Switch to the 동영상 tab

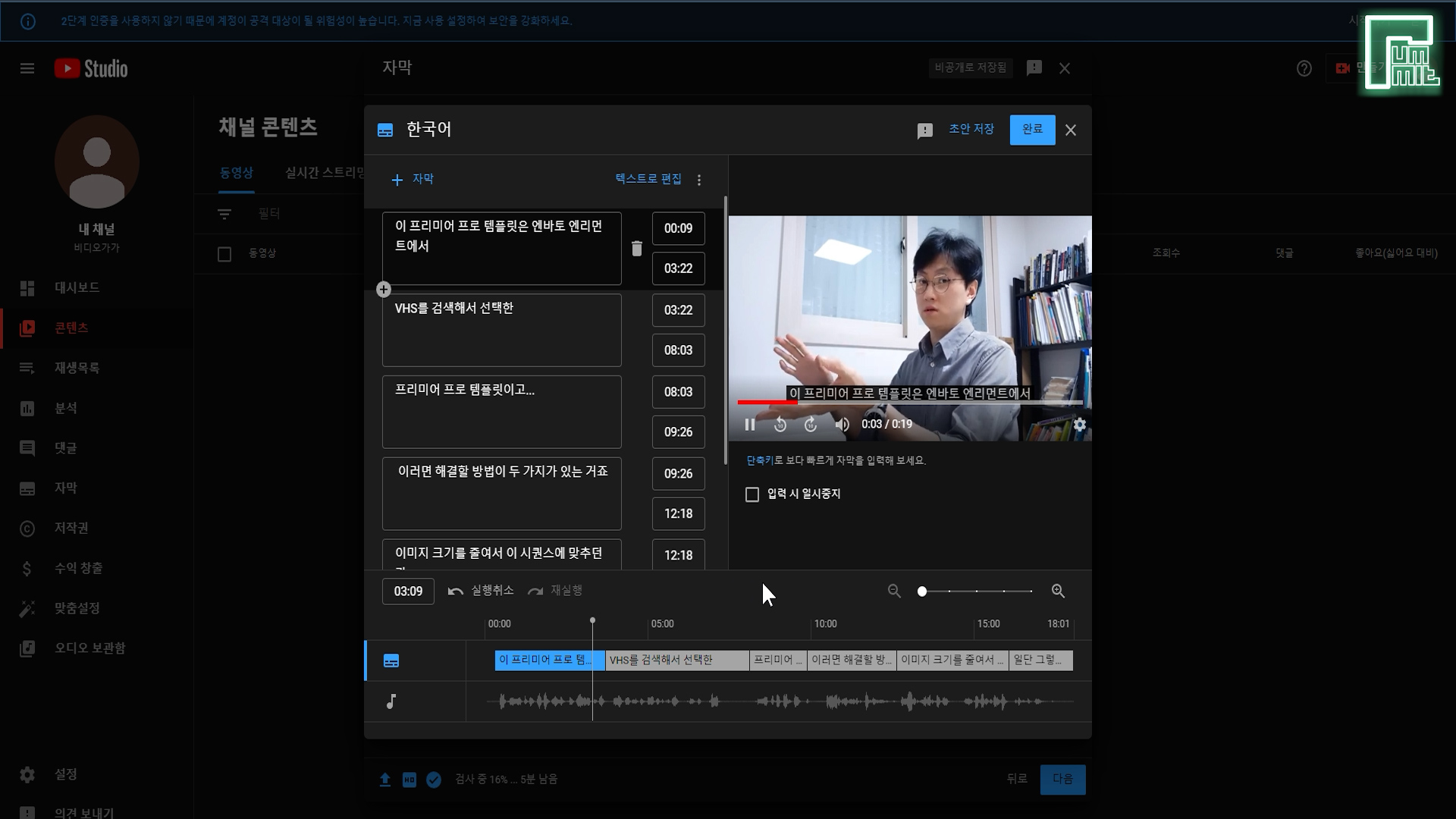[237, 173]
